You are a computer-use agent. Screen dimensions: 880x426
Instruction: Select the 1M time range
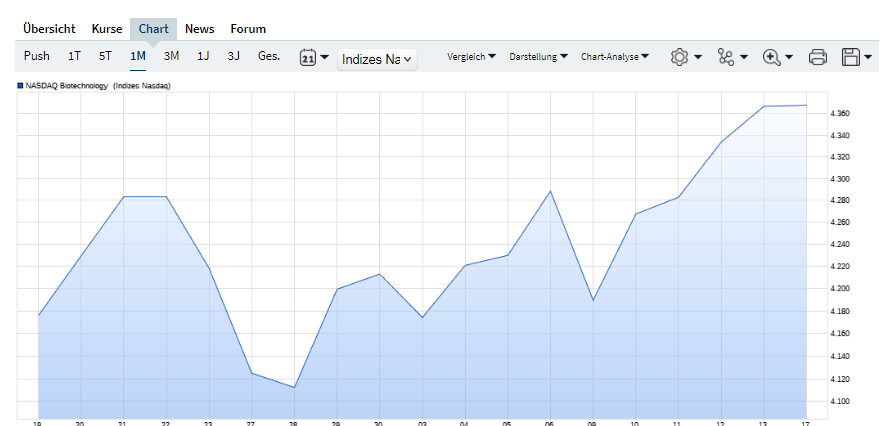click(138, 56)
